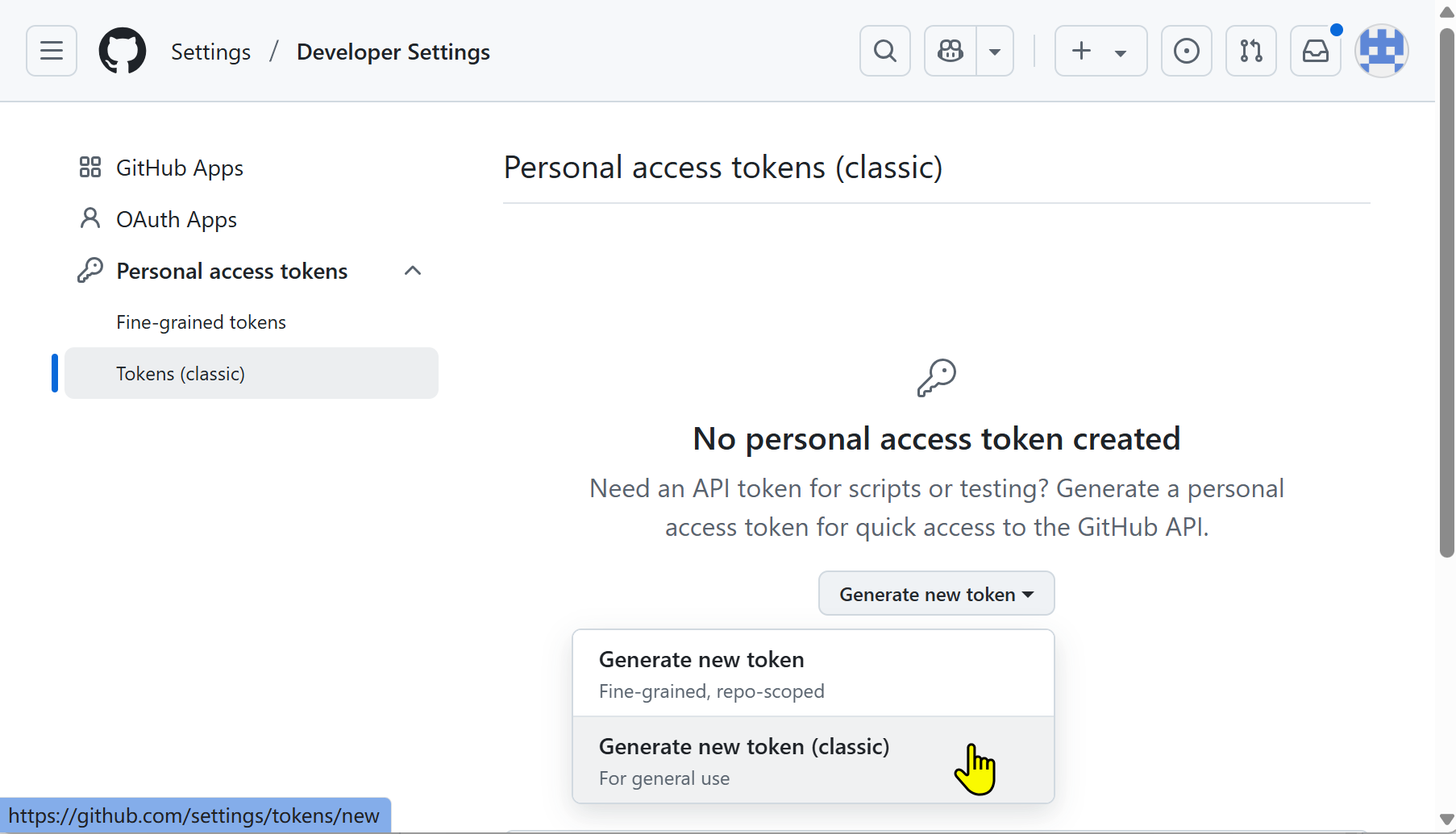Image resolution: width=1456 pixels, height=834 pixels.
Task: Open GitHub Copilot chat icon
Action: pos(951,51)
